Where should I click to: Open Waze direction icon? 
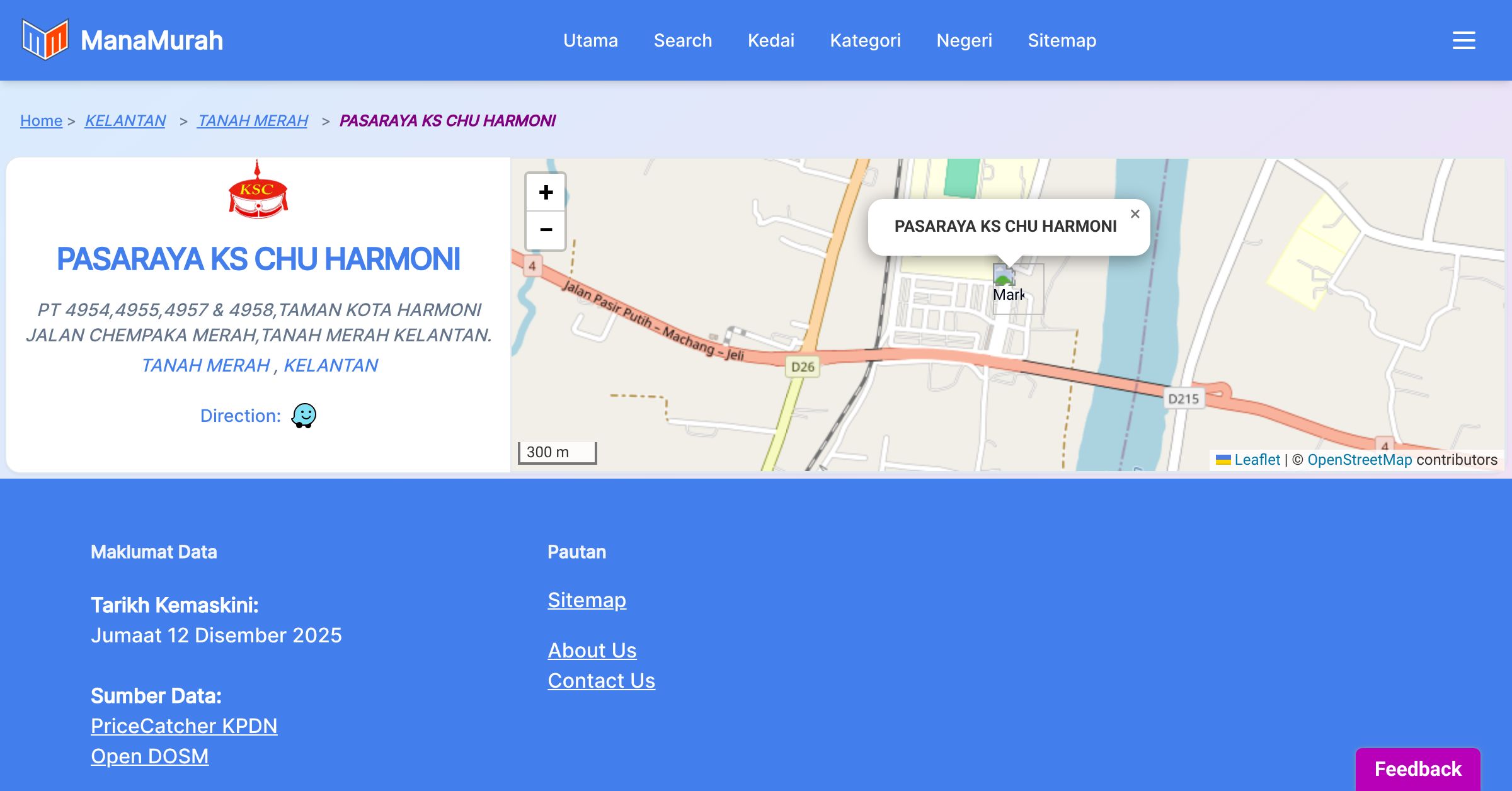(x=304, y=416)
